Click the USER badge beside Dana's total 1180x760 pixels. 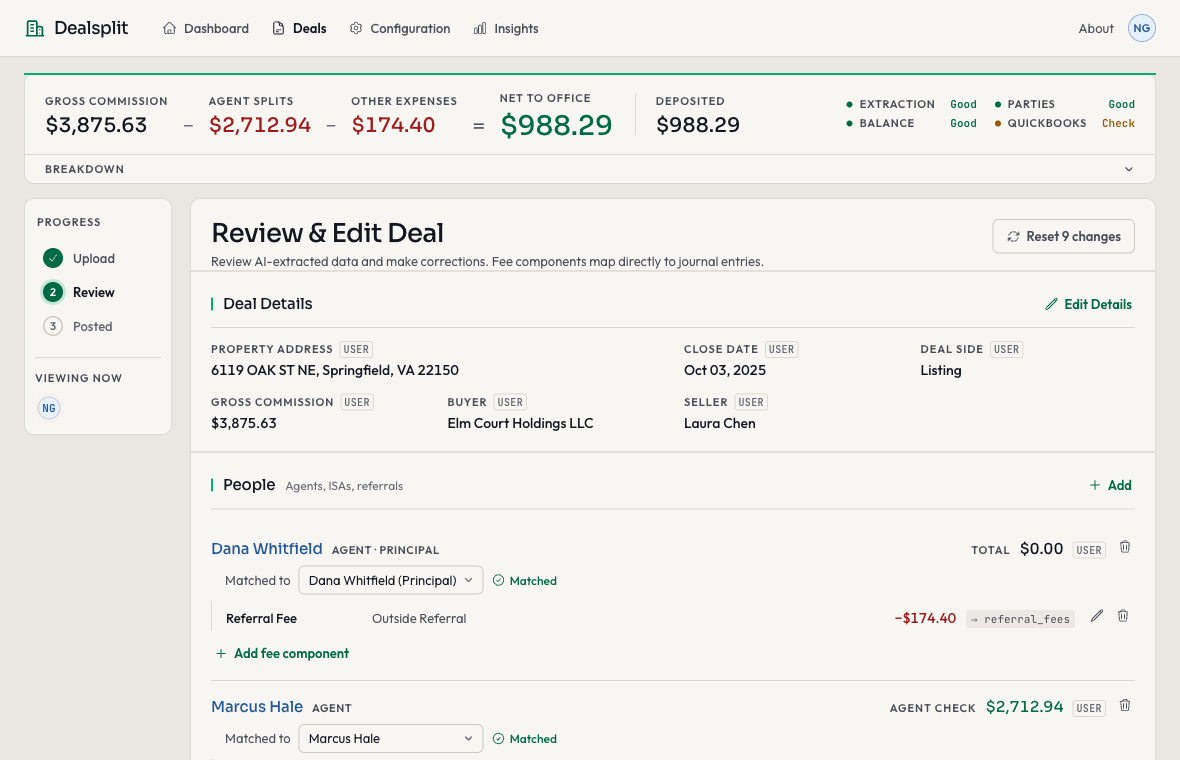(1089, 550)
